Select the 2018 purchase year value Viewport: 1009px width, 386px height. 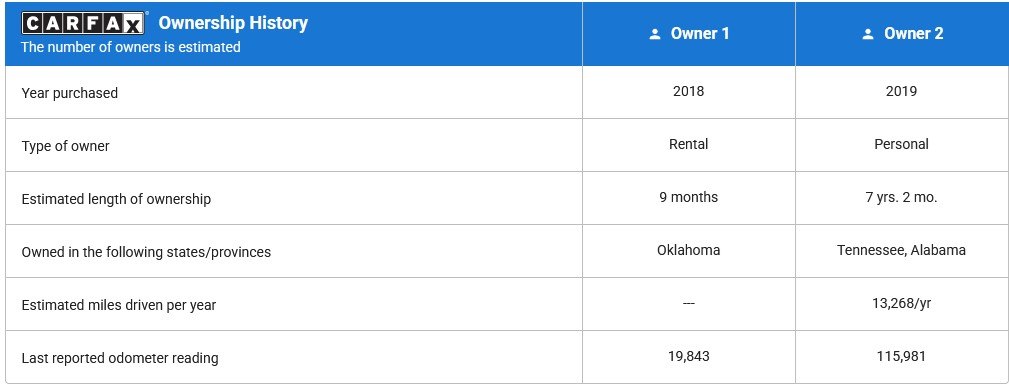click(x=689, y=91)
